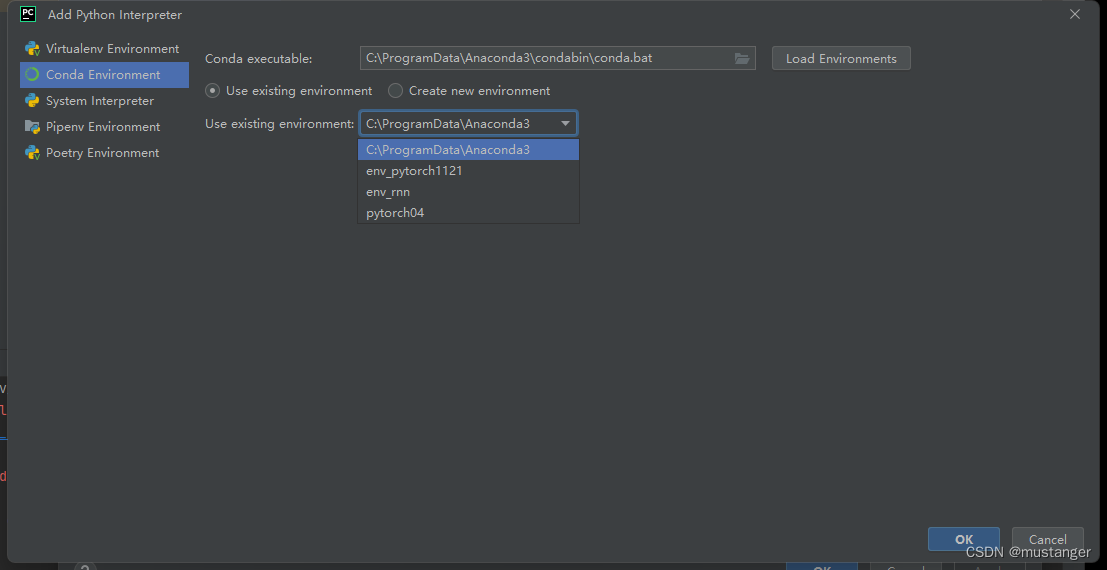Click the folder browse icon for Conda executable

pos(742,59)
